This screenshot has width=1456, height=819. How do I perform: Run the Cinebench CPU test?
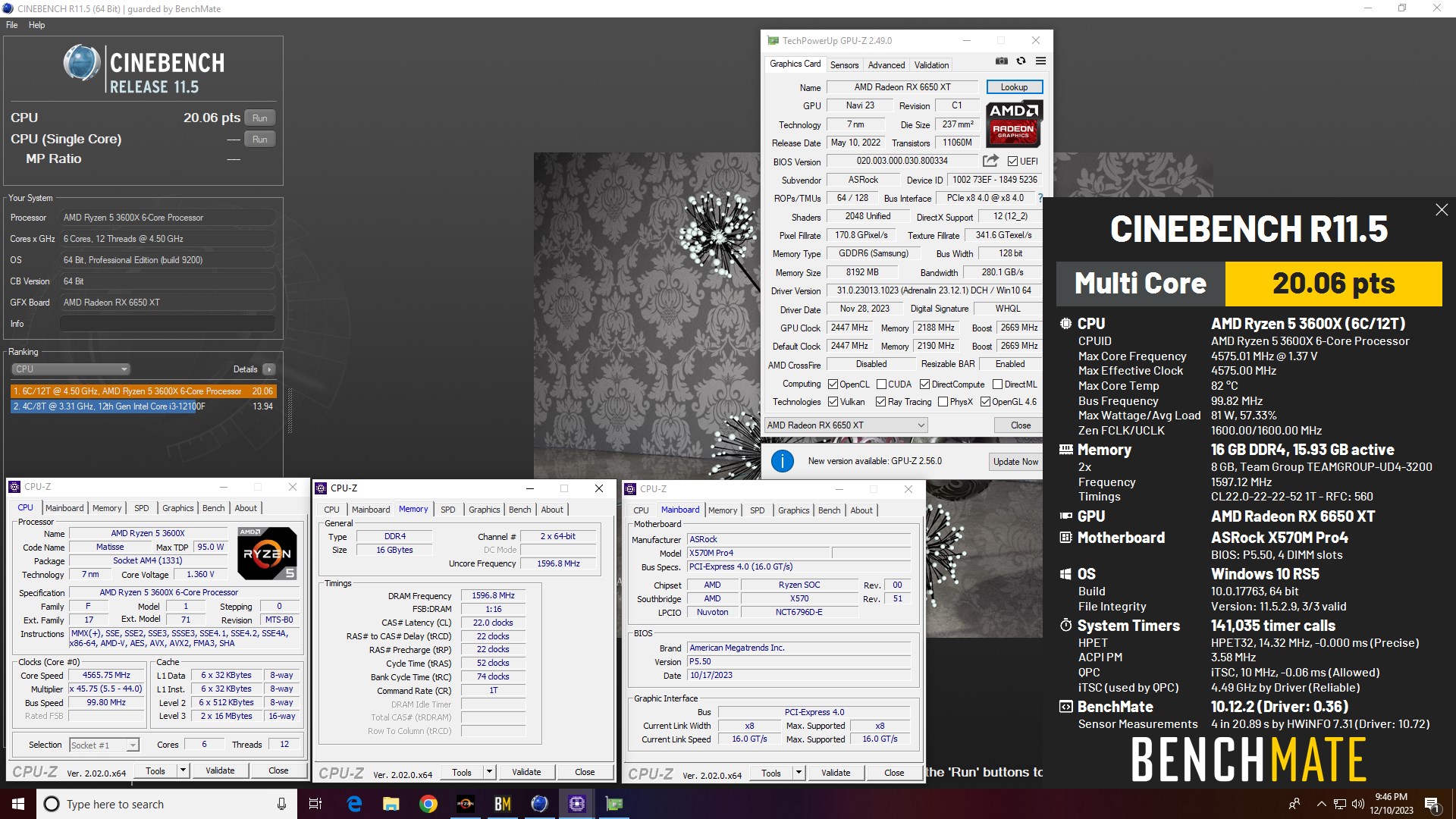(x=259, y=118)
